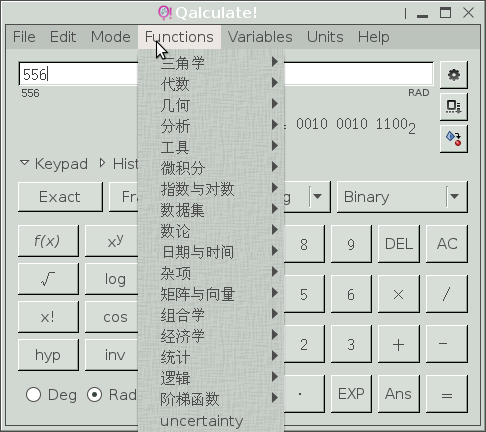Open the 杂项 submenu
The width and height of the screenshot is (486, 432).
pyautogui.click(x=211, y=273)
